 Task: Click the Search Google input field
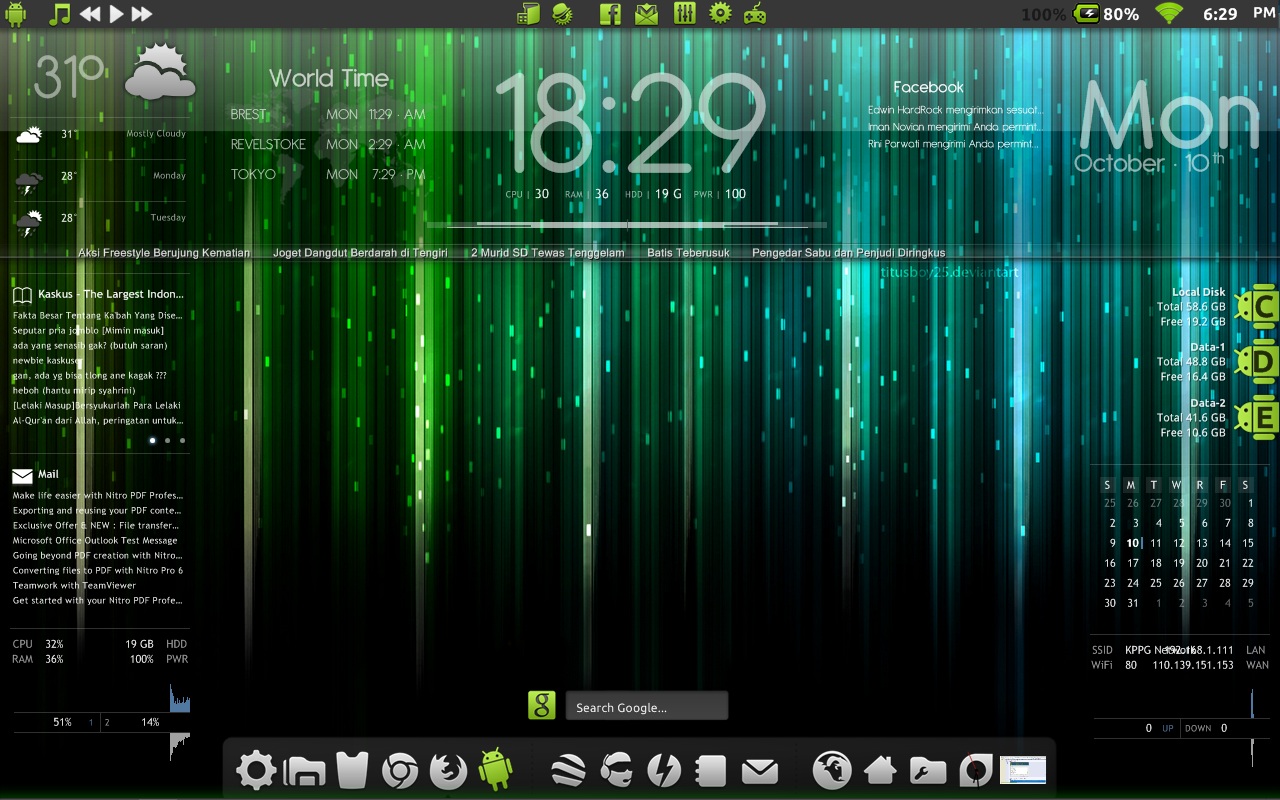(x=647, y=706)
